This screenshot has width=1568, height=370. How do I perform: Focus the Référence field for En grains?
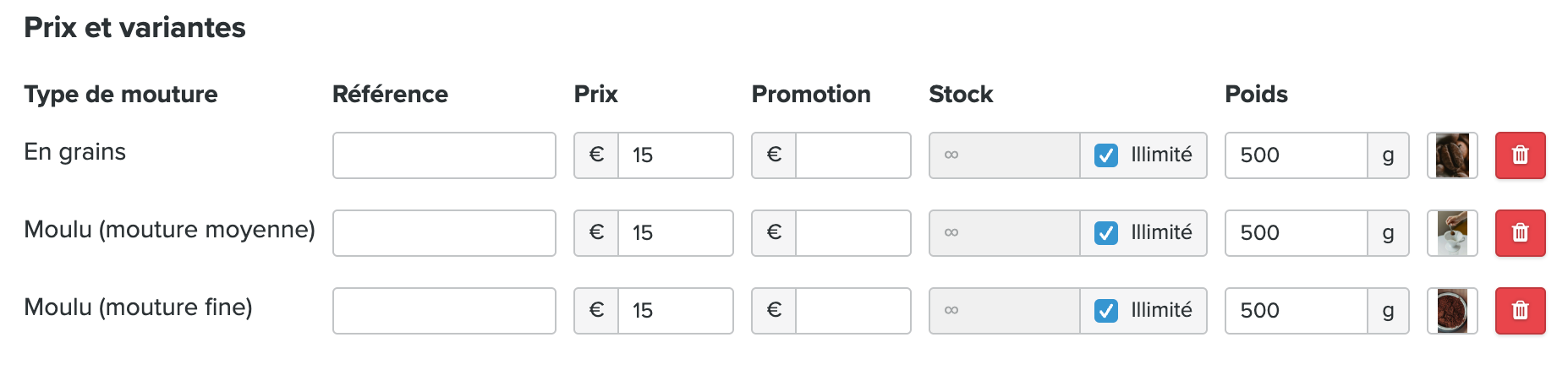point(444,155)
